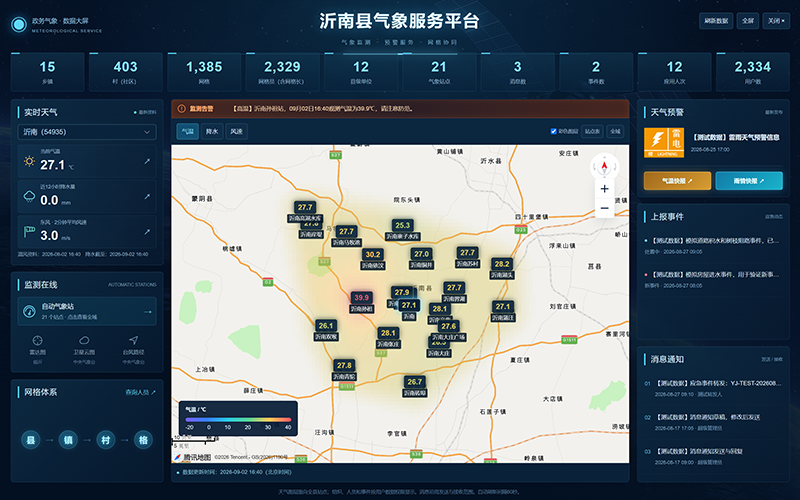Open the 15 乡镇 stat card

(47, 72)
